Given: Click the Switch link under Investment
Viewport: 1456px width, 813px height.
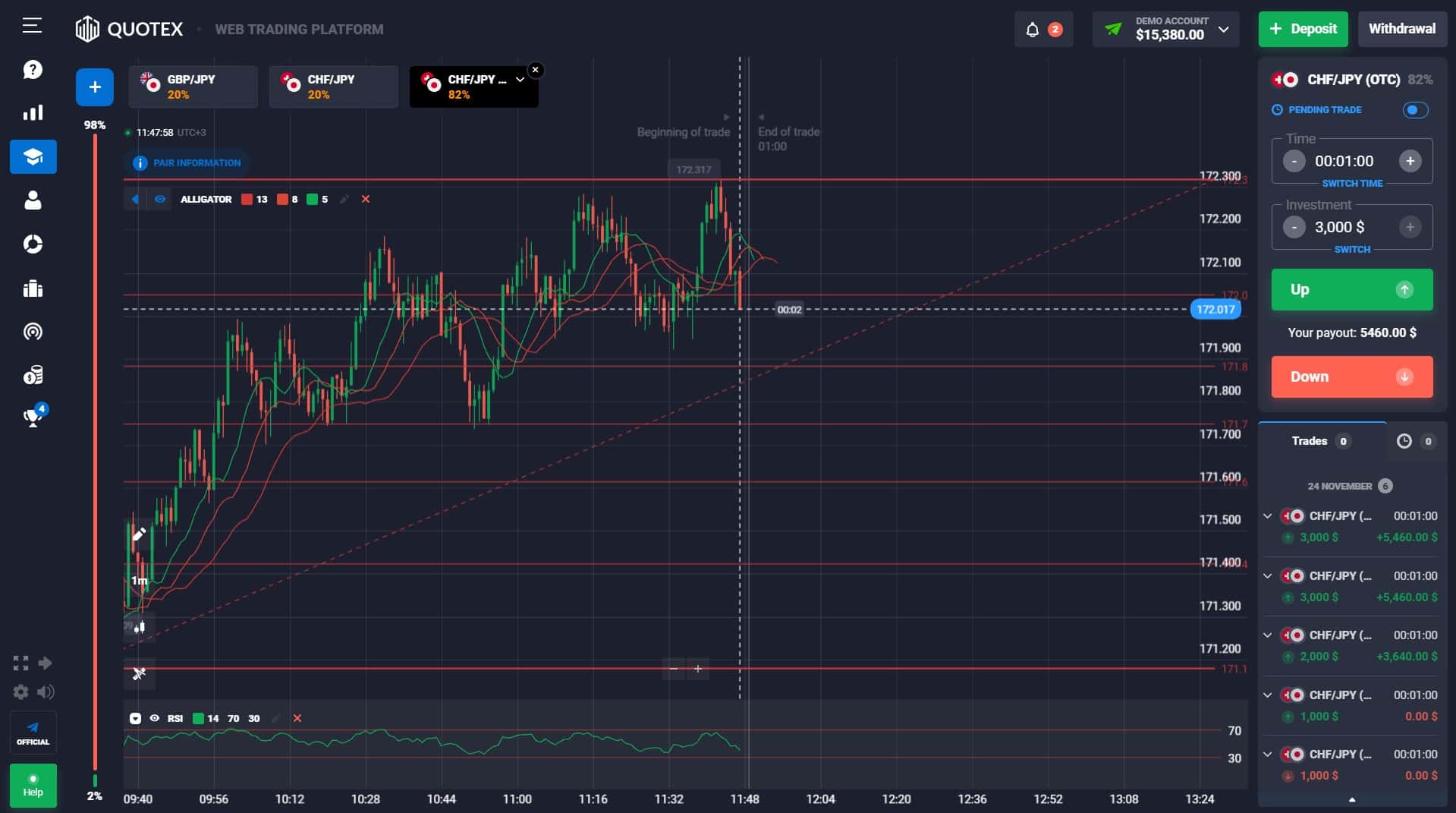Looking at the screenshot, I should pyautogui.click(x=1352, y=250).
